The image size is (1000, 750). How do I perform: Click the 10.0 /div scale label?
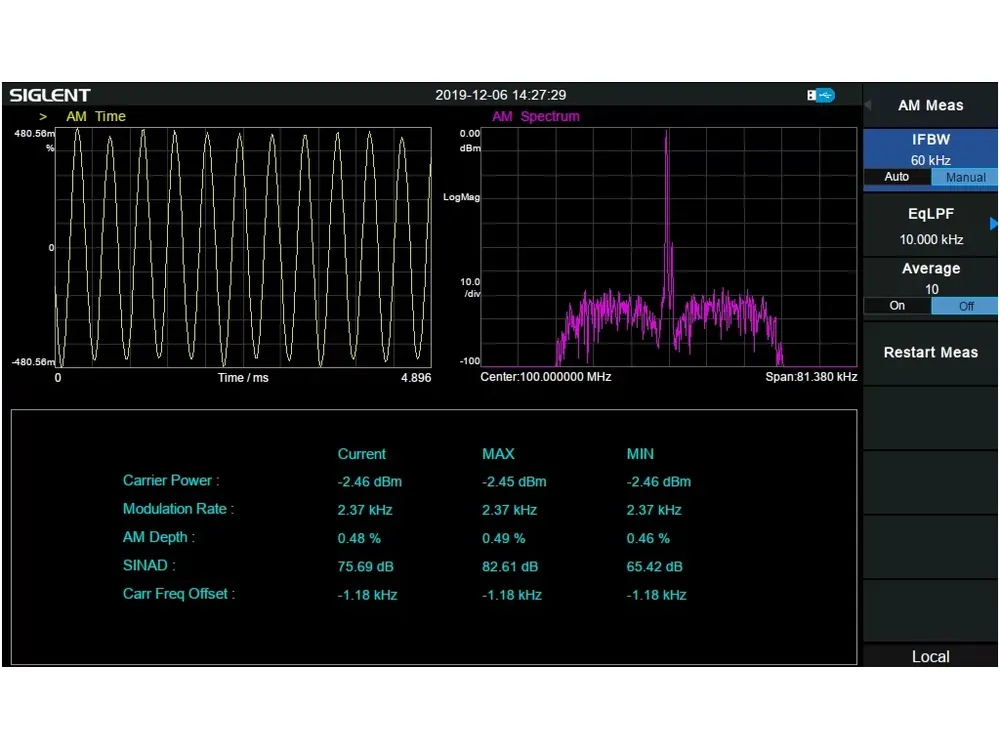[x=470, y=288]
